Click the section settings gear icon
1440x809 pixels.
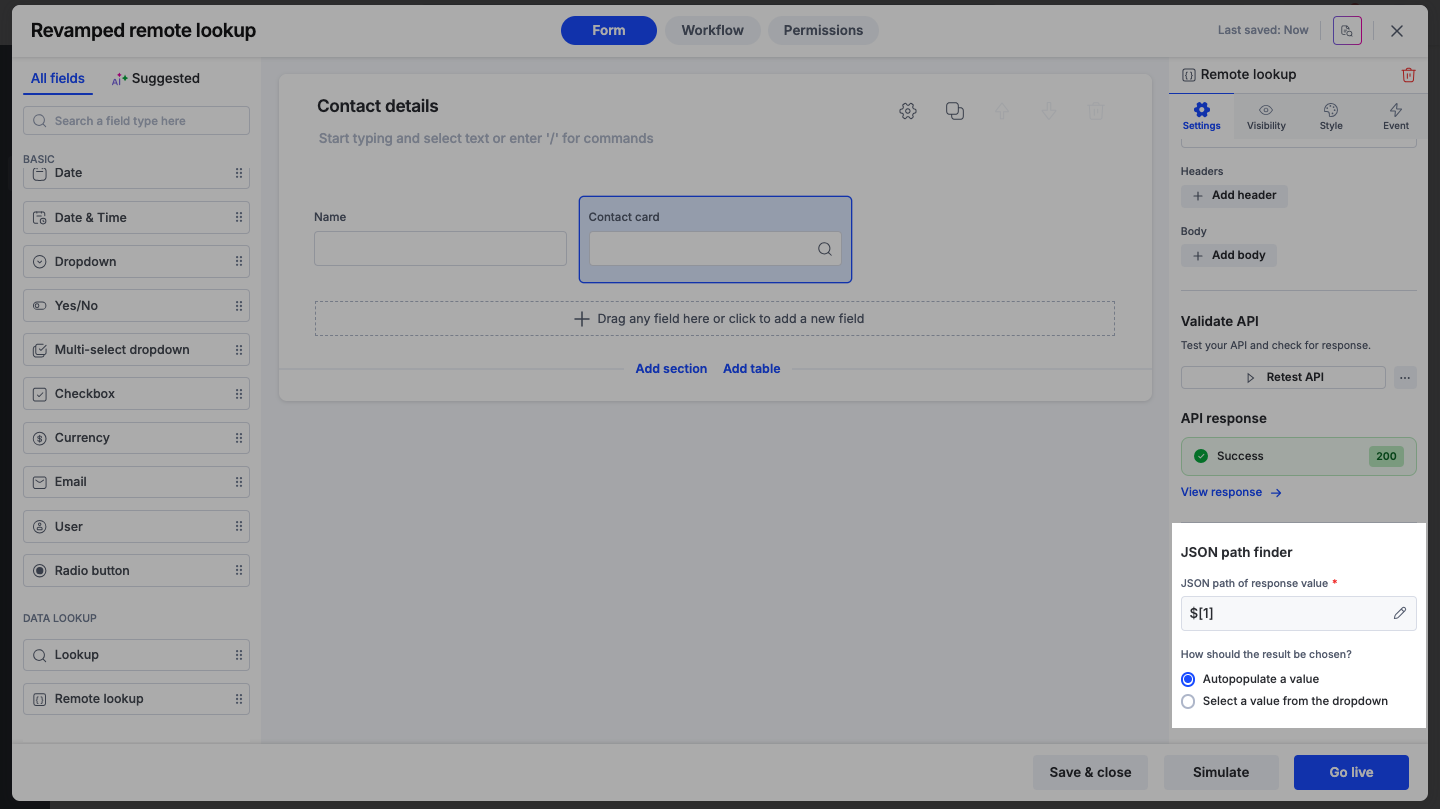click(x=908, y=111)
